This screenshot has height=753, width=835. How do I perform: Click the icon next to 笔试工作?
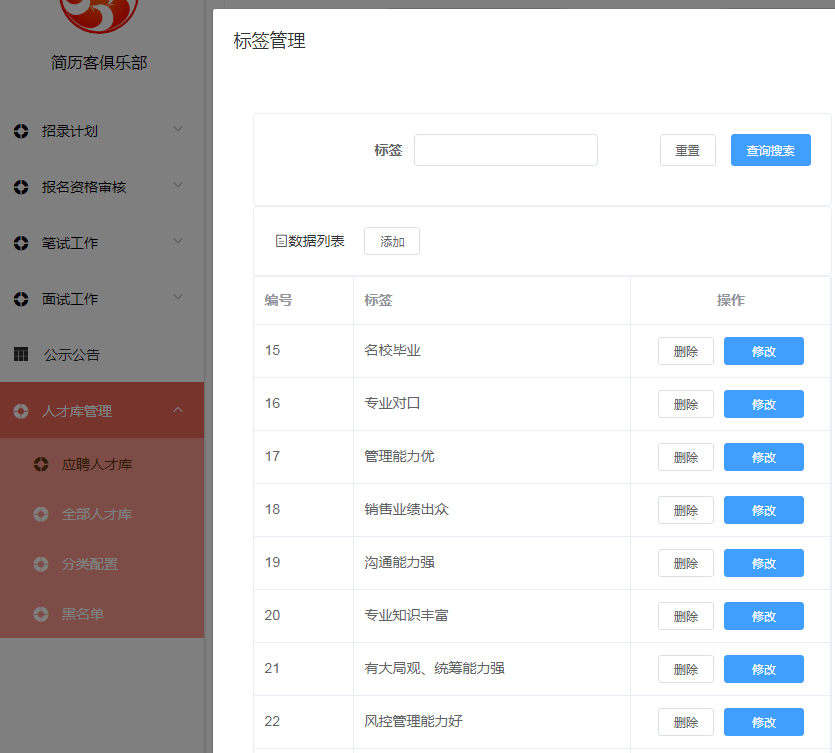tap(21, 243)
